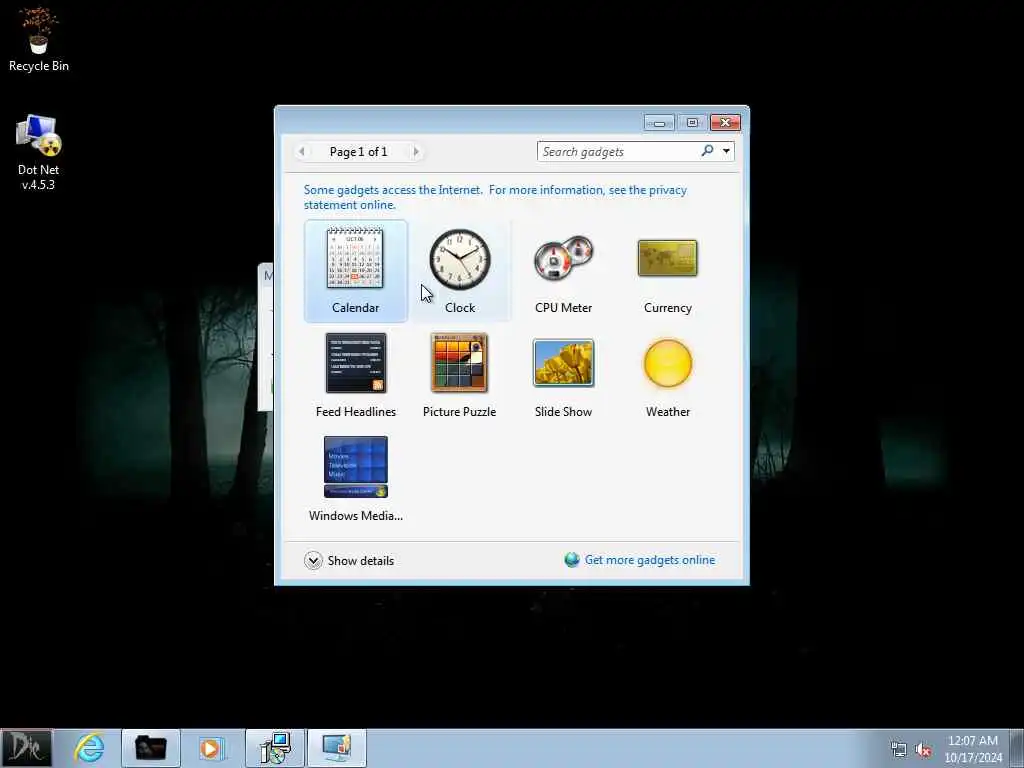Open the search options dropdown arrow
The width and height of the screenshot is (1024, 768).
click(x=726, y=152)
